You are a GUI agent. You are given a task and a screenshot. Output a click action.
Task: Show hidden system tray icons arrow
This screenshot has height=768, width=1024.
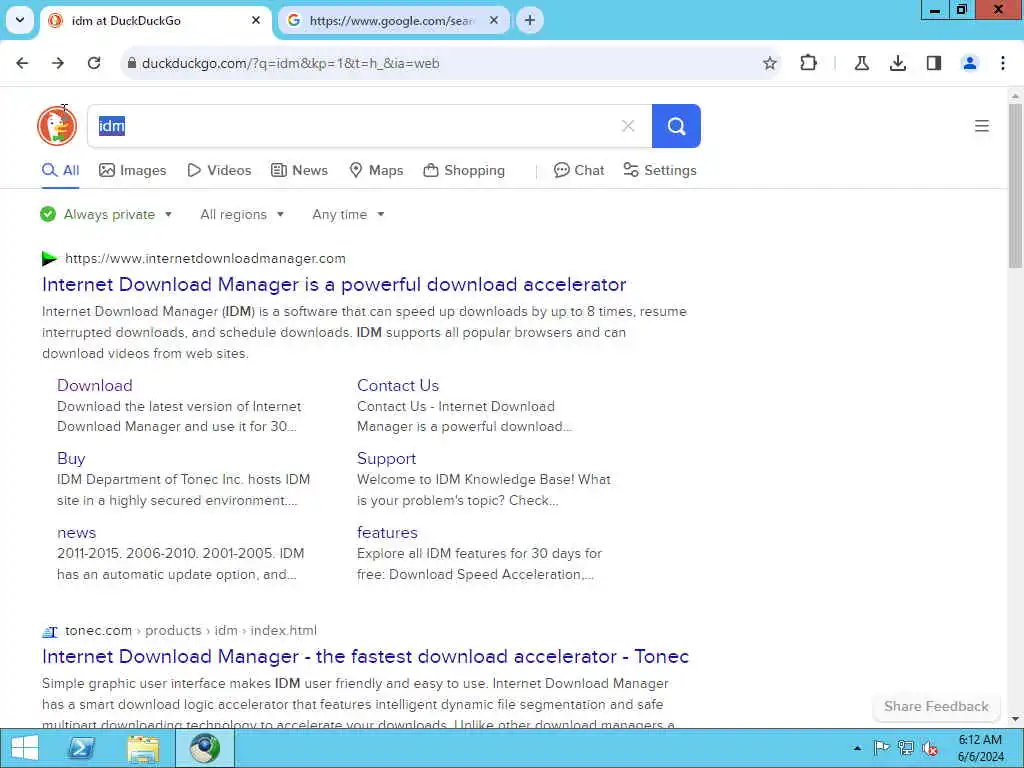[x=857, y=748]
